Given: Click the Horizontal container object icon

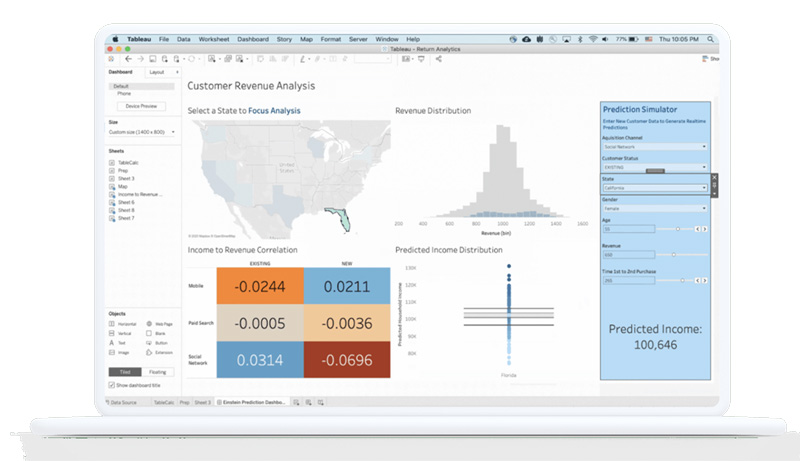Looking at the screenshot, I should (x=112, y=324).
